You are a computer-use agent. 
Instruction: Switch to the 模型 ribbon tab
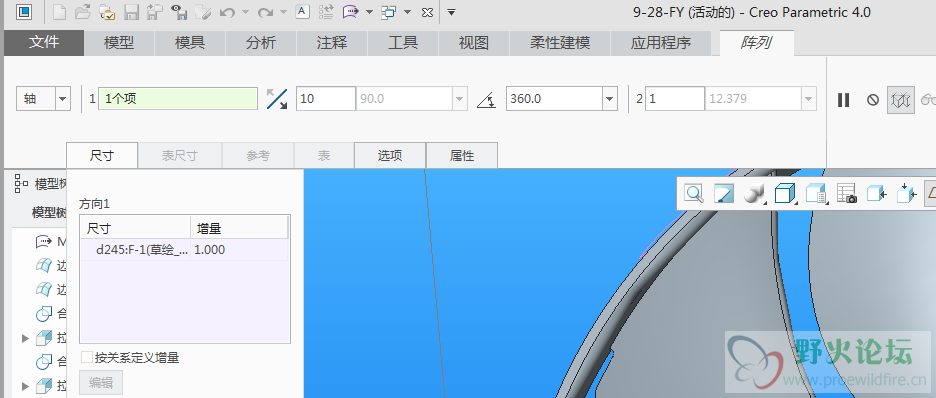click(x=119, y=43)
